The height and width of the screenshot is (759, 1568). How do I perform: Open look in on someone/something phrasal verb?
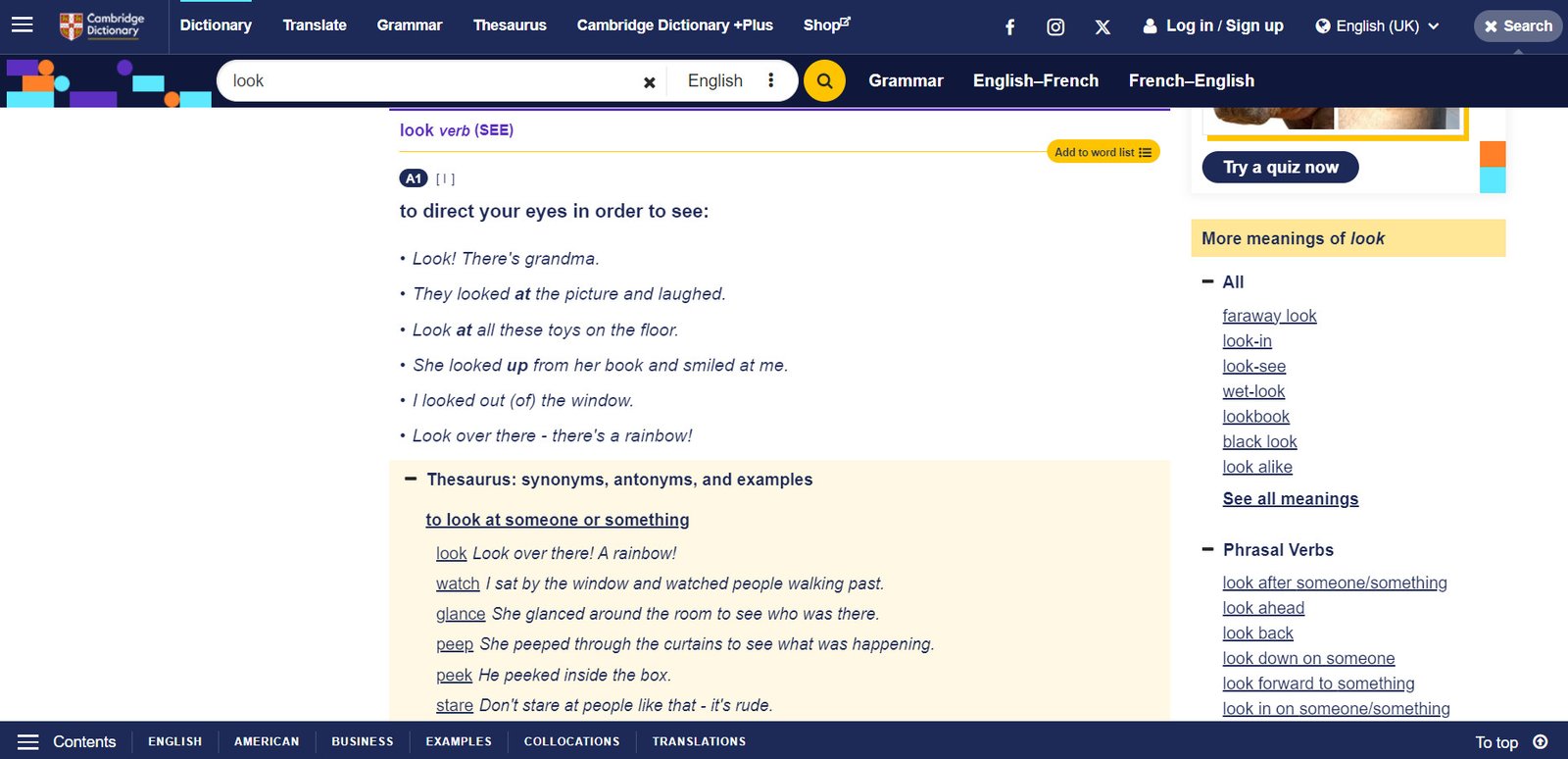[x=1336, y=709]
